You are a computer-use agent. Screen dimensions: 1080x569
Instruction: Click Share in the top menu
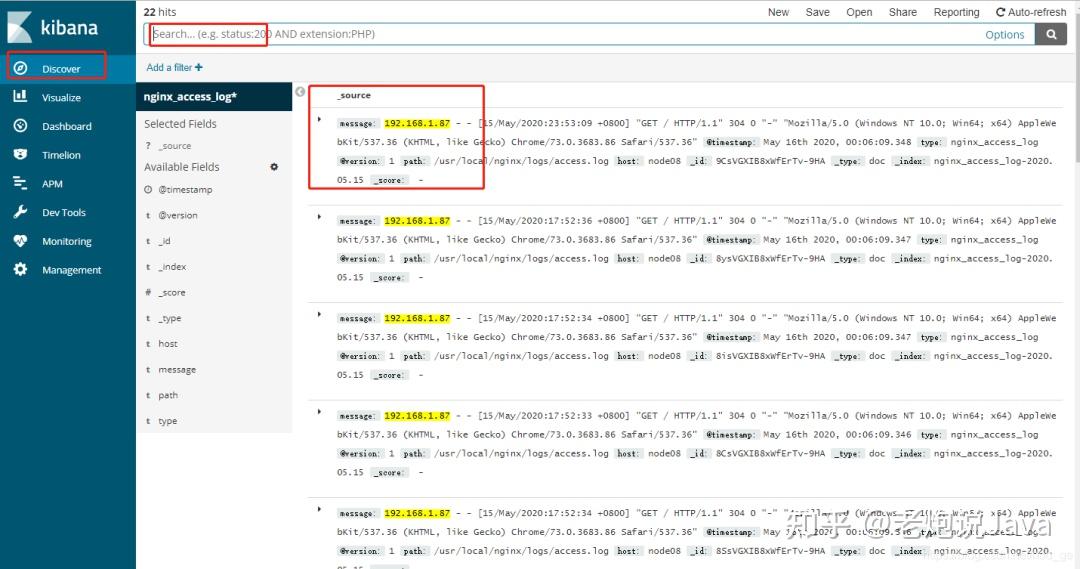[x=902, y=12]
